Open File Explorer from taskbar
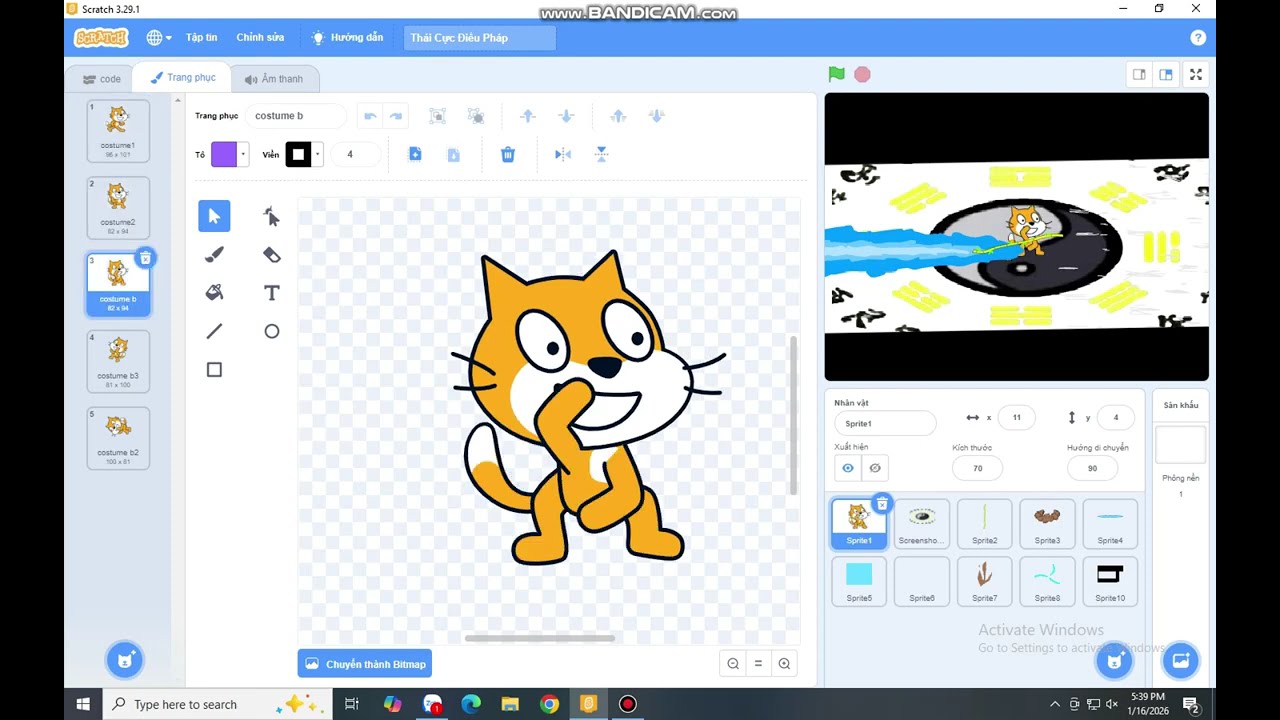 [510, 704]
